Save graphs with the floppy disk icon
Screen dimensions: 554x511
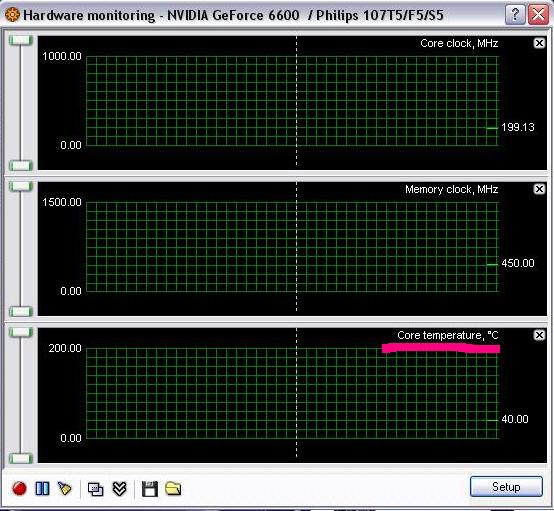coord(150,489)
